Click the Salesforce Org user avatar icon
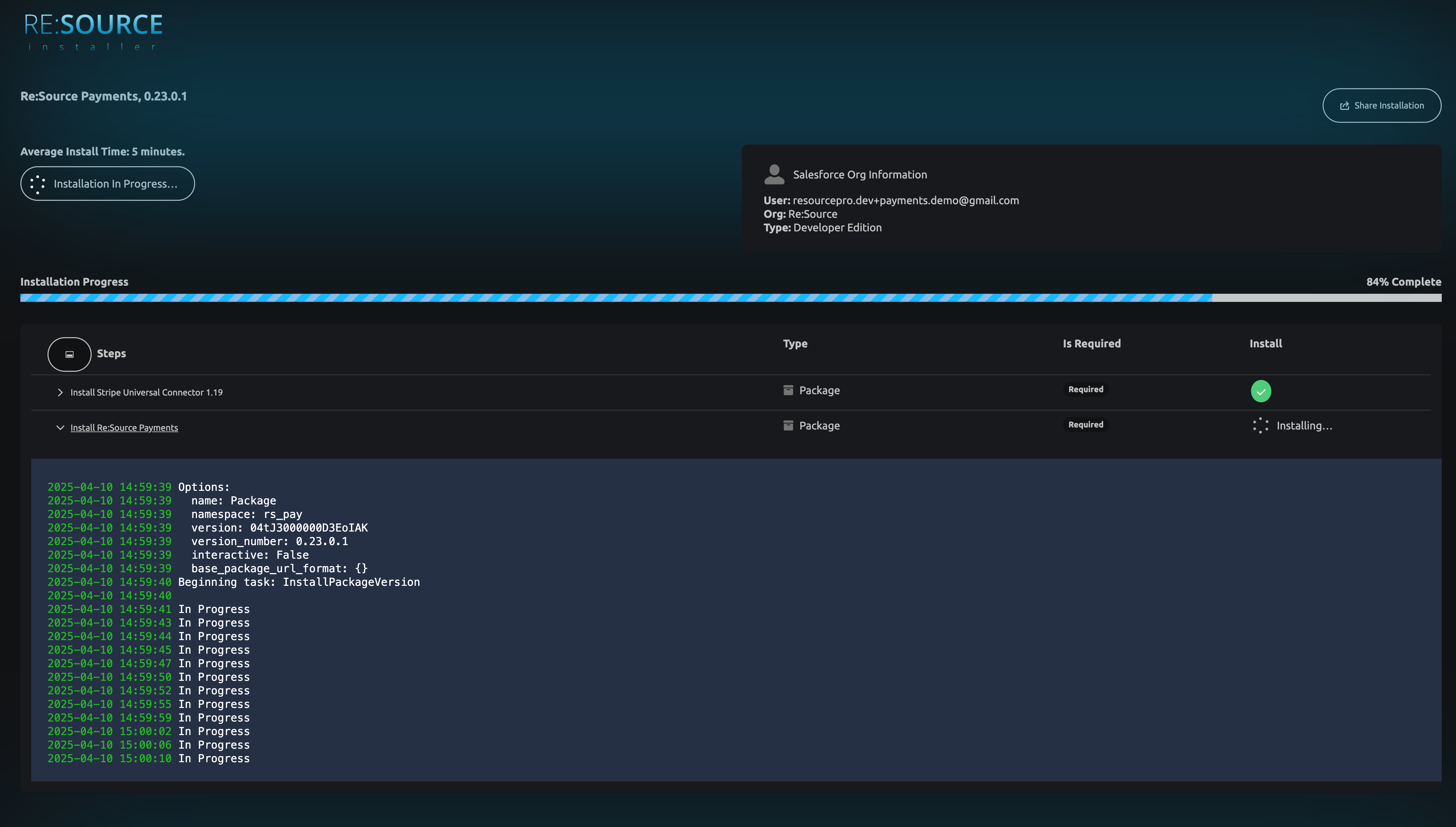1456x827 pixels. click(x=774, y=174)
